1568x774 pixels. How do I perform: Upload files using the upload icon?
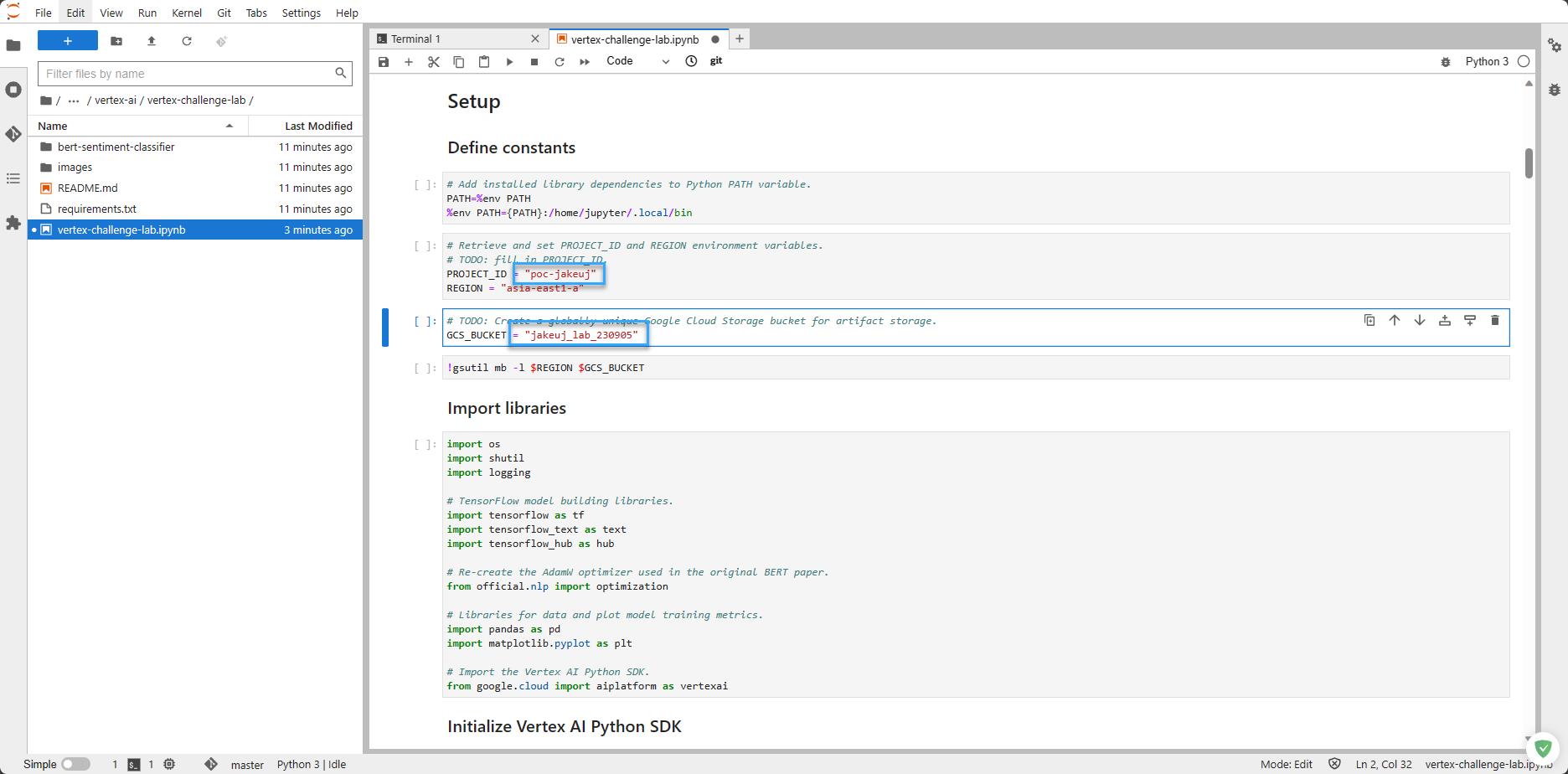(x=152, y=41)
